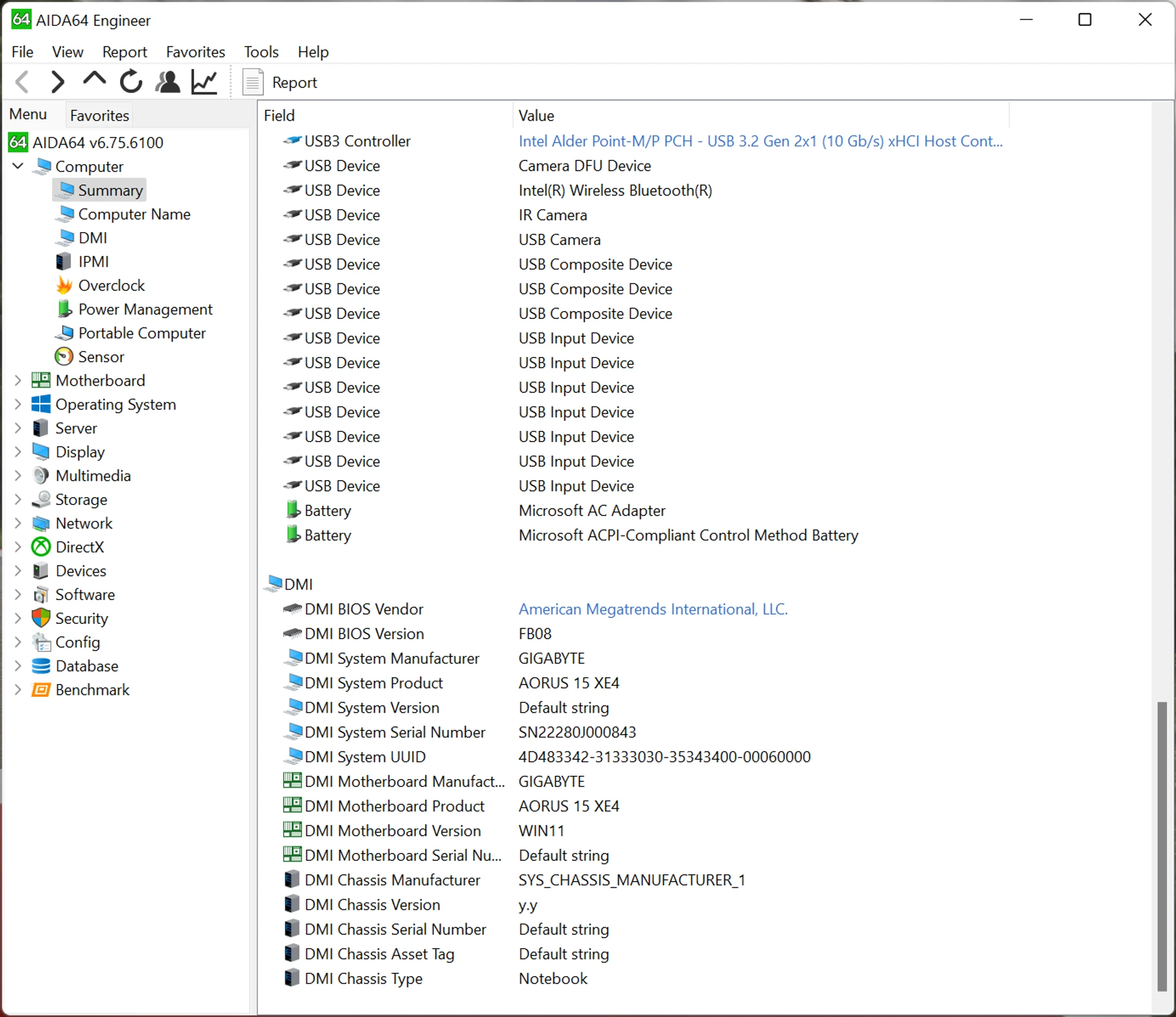Click the up-level arrow toolbar icon

click(x=94, y=80)
